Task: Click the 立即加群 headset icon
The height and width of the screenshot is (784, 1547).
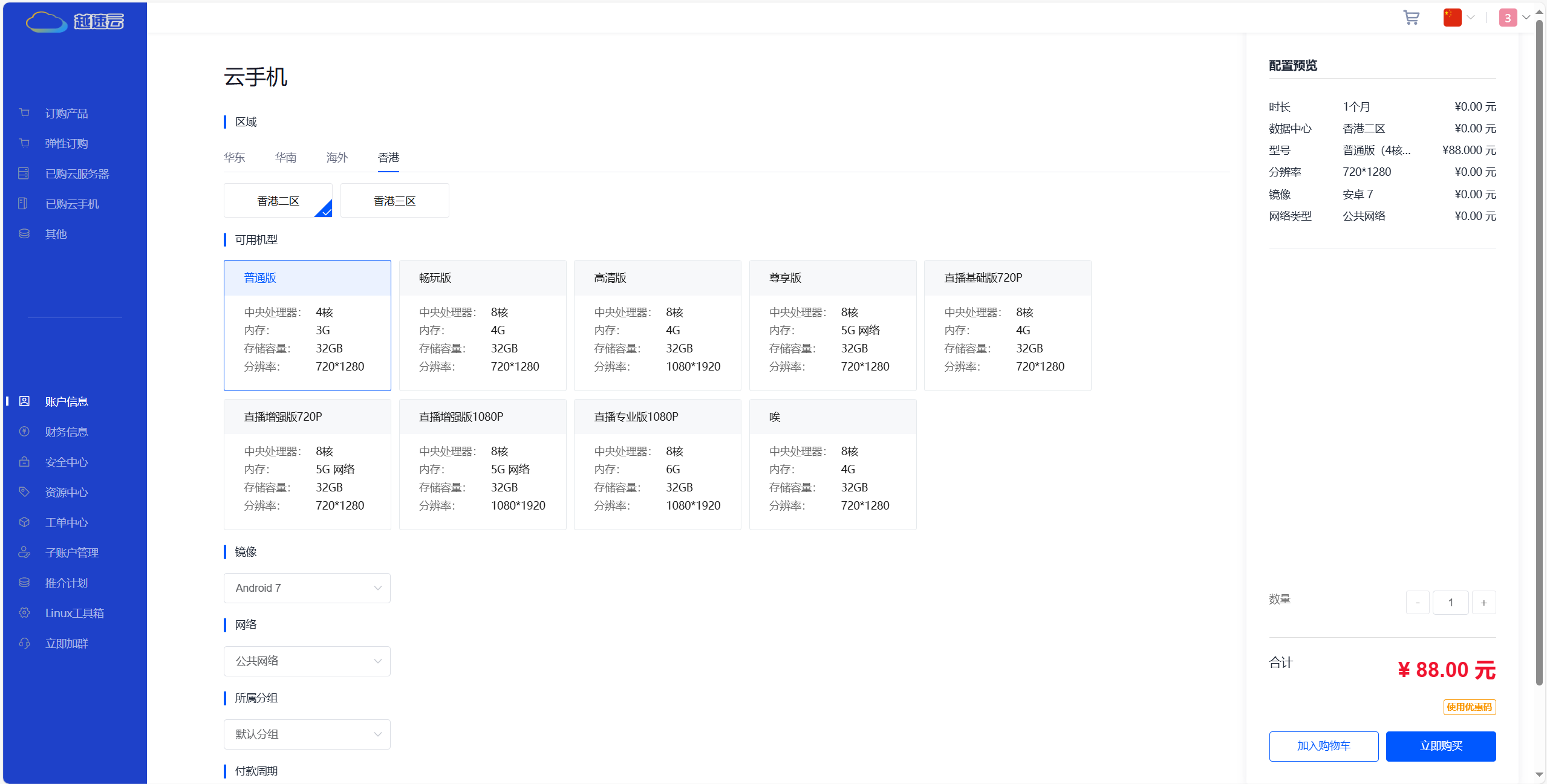Action: coord(24,643)
